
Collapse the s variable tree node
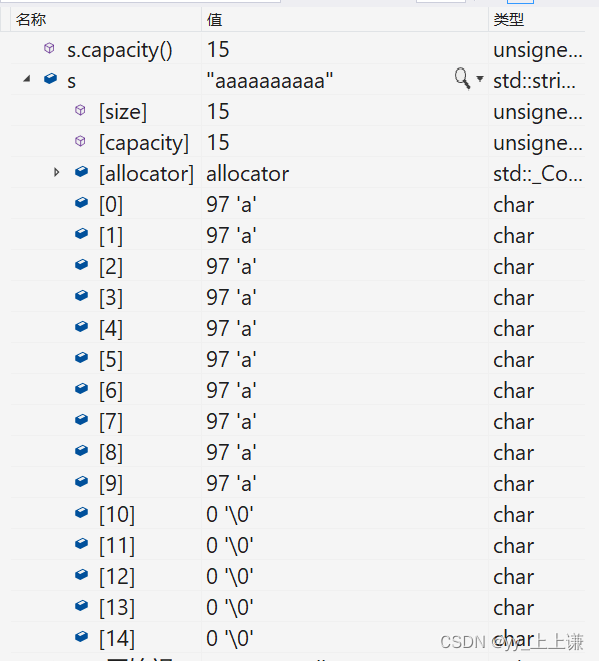tap(27, 78)
